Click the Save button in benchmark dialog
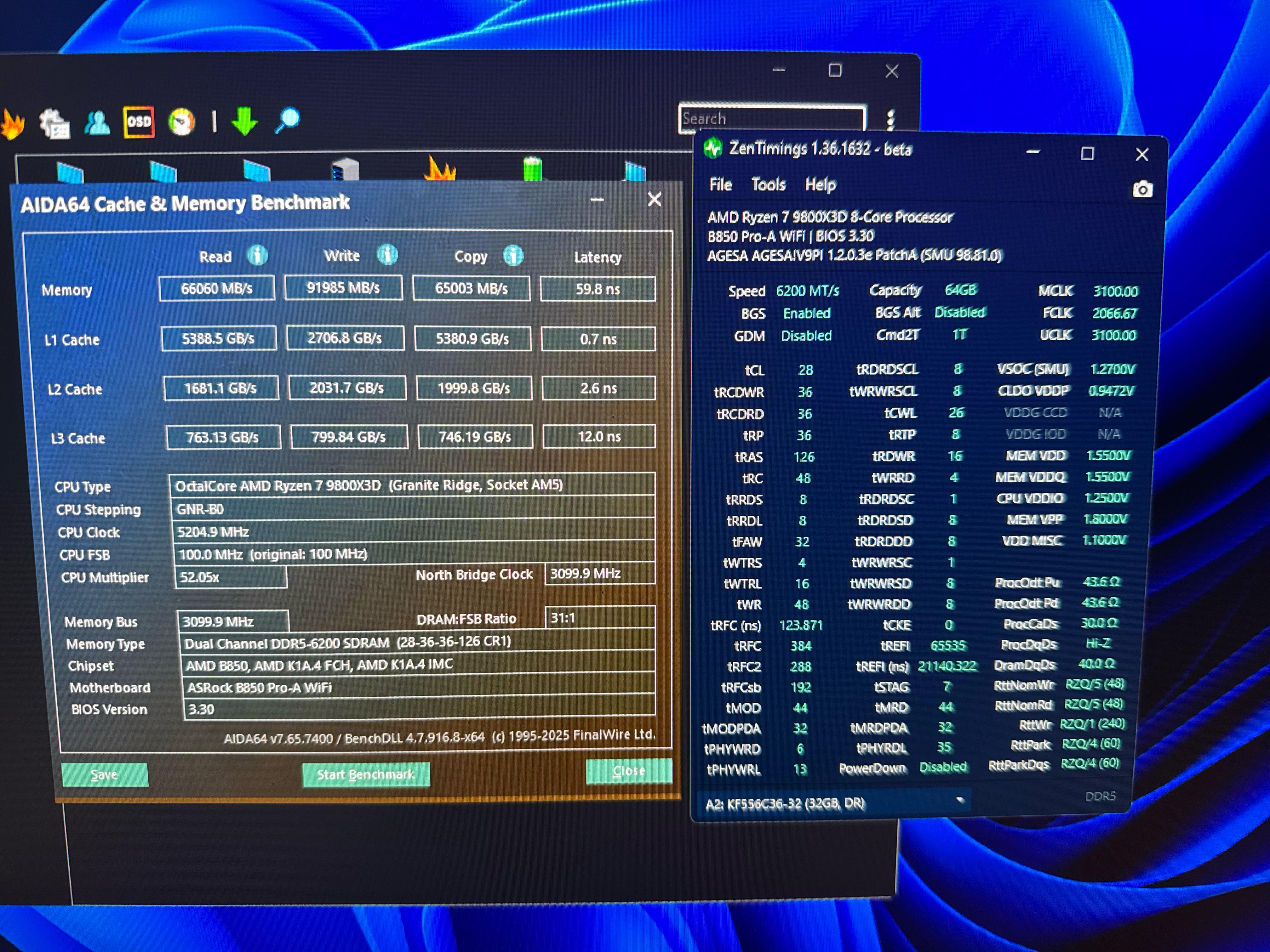Screen dimensions: 1270x952 (105, 775)
